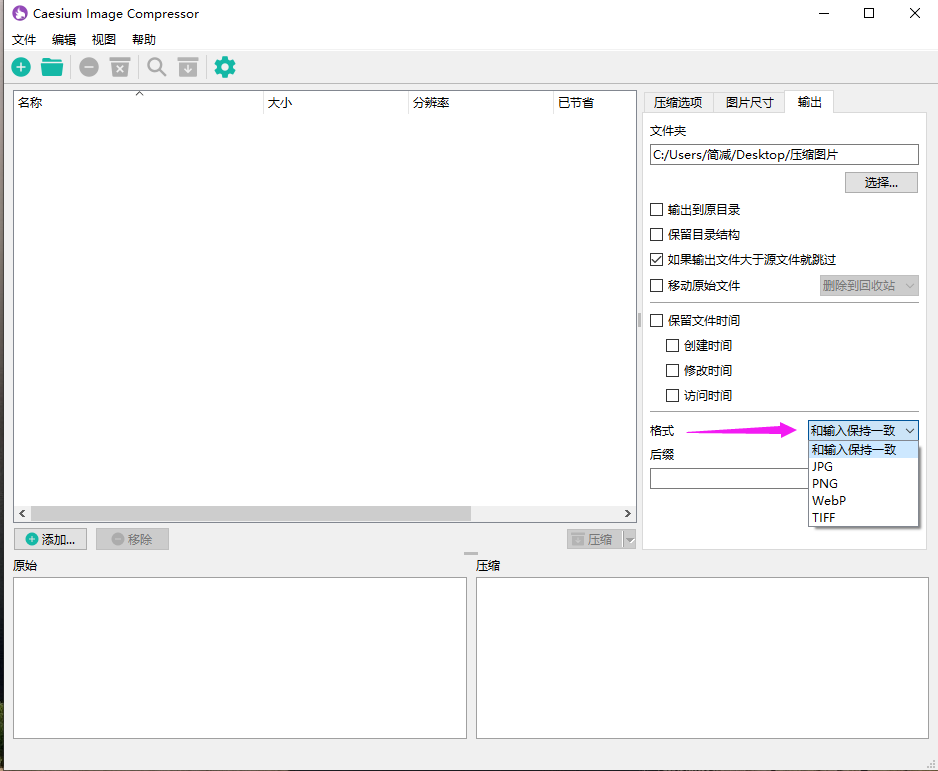Click the magnifier preview icon

(157, 67)
